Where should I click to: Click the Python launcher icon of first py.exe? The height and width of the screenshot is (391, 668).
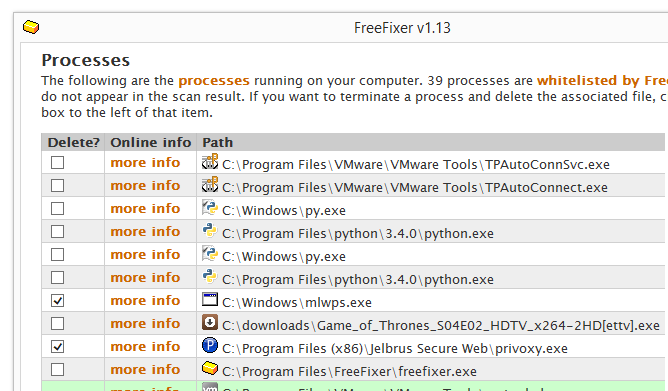[210, 208]
